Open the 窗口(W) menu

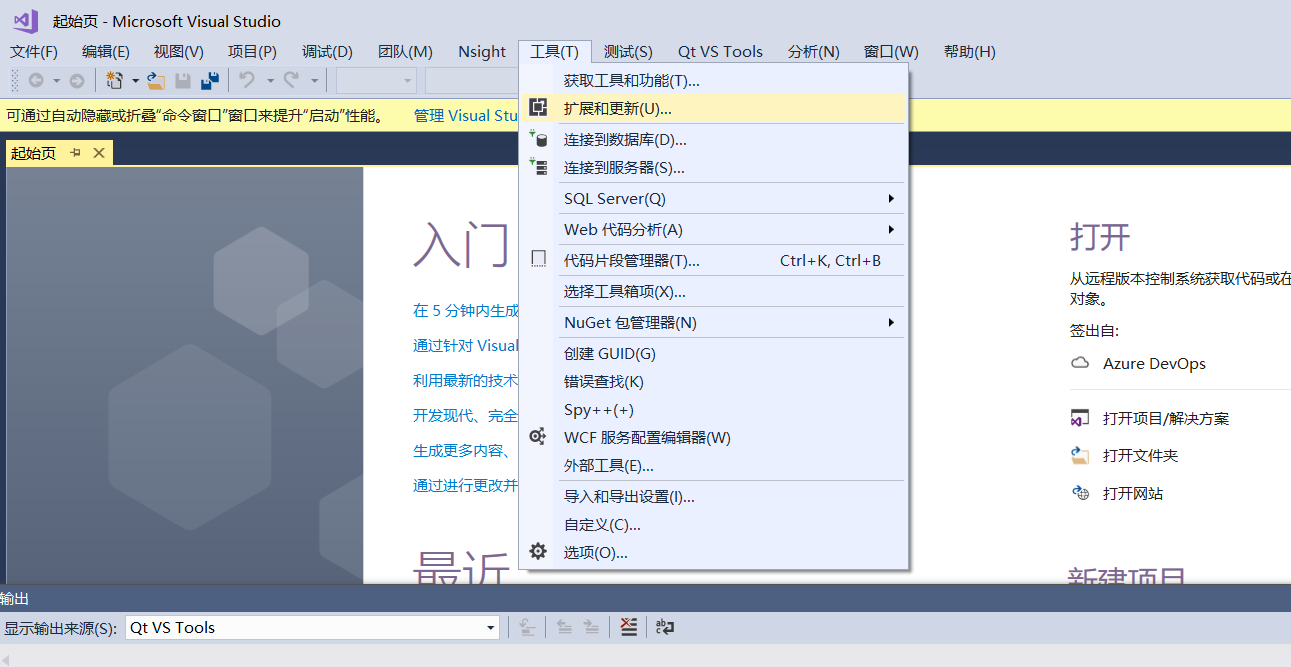891,52
